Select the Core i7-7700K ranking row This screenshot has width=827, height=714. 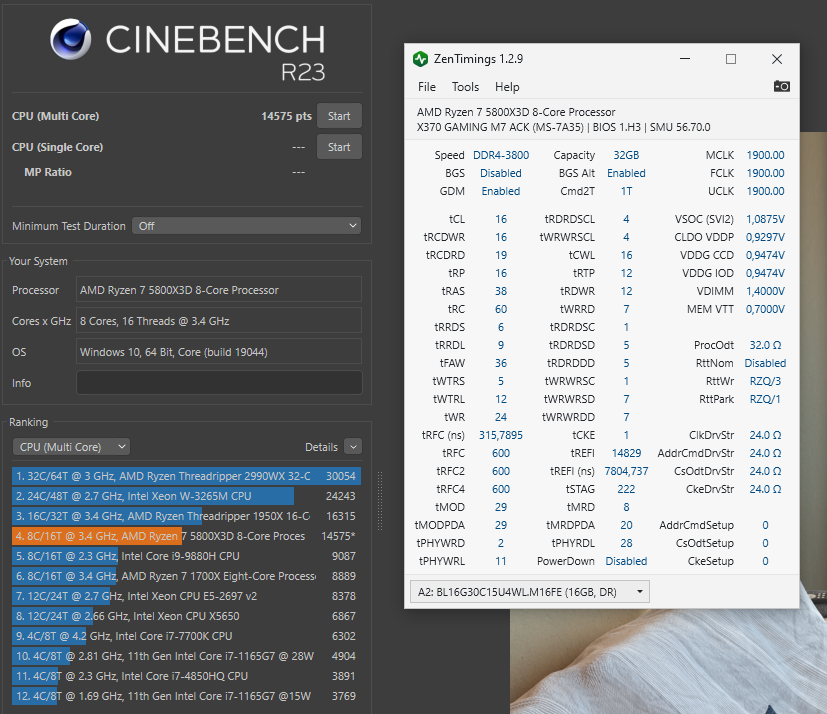click(186, 636)
